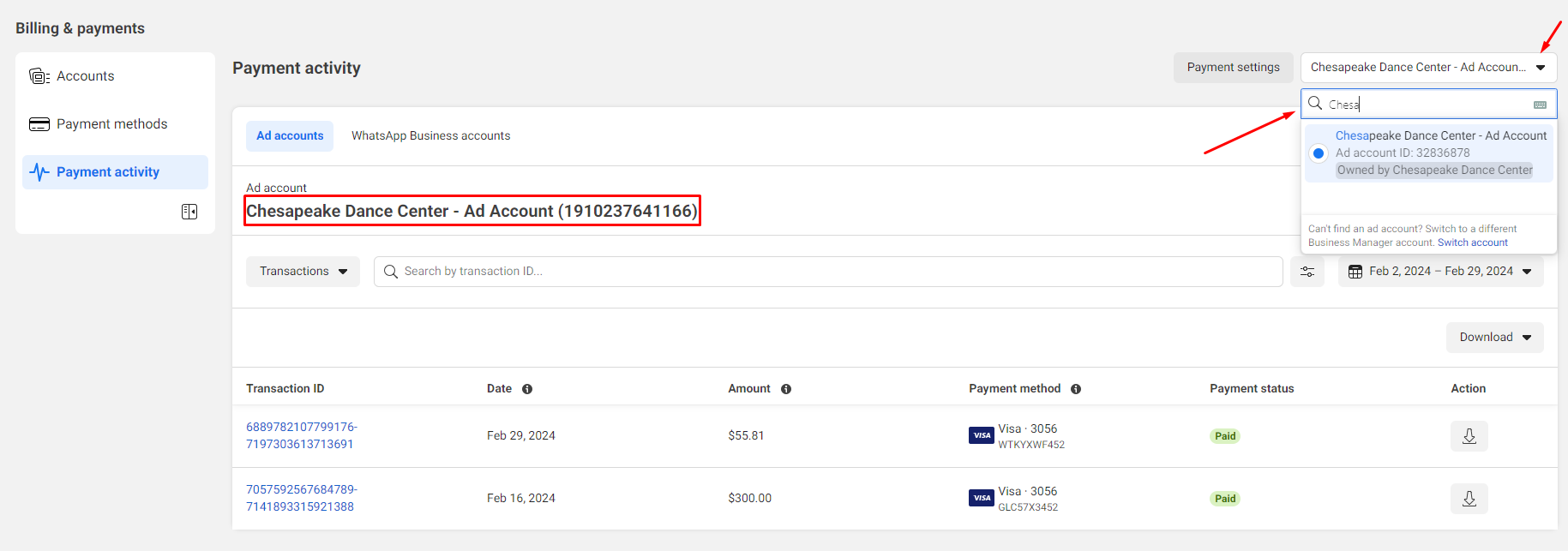Click the Paid status for the $55.81 transaction
This screenshot has height=551, width=1568.
[1225, 436]
